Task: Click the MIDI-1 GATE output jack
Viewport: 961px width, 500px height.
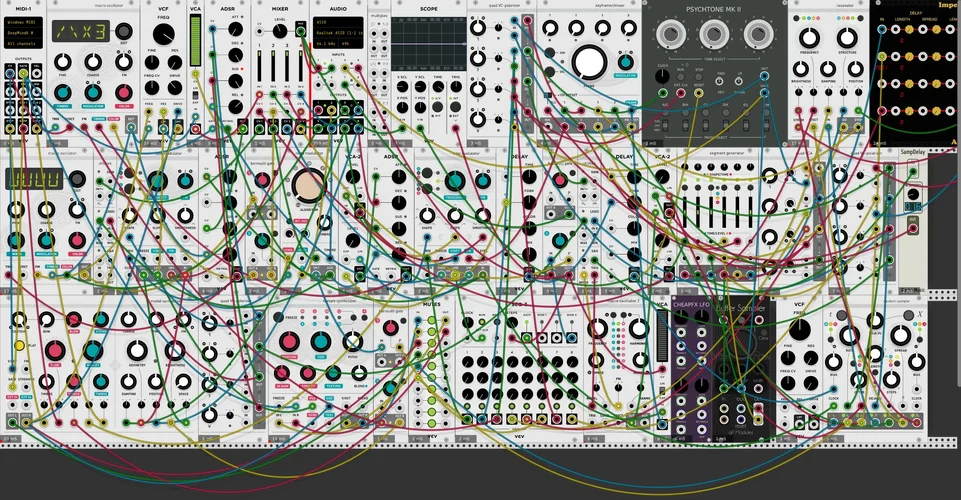Action: click(x=23, y=73)
